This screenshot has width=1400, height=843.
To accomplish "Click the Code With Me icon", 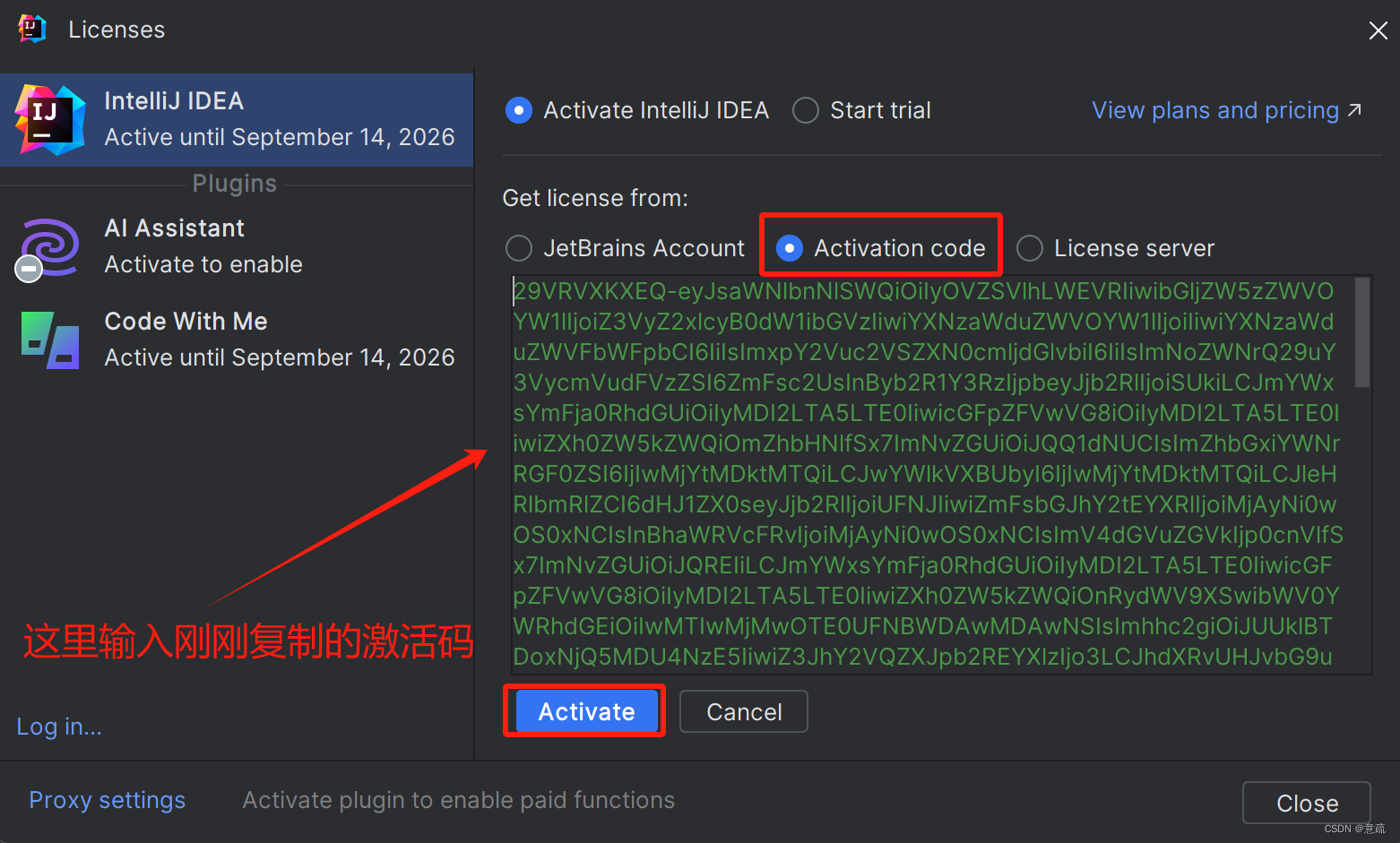I will click(x=50, y=340).
